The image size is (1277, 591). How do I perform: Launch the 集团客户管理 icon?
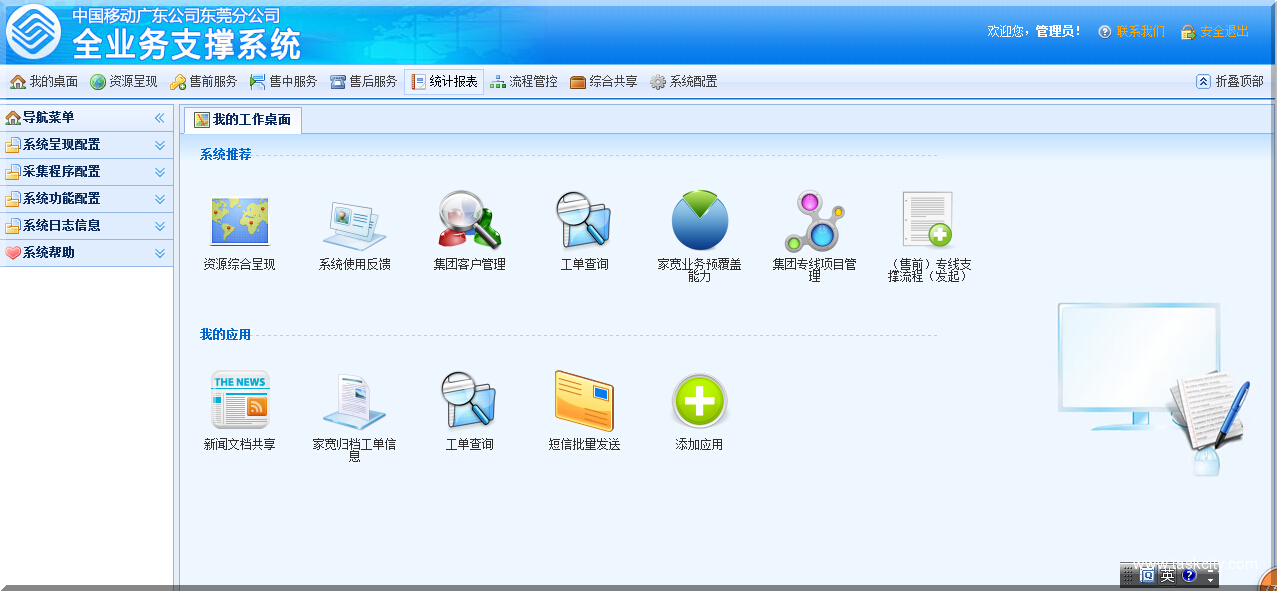469,220
